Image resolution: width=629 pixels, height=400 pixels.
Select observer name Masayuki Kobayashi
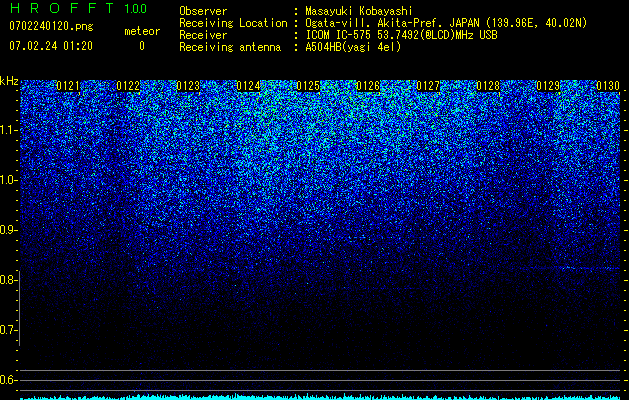(x=359, y=11)
